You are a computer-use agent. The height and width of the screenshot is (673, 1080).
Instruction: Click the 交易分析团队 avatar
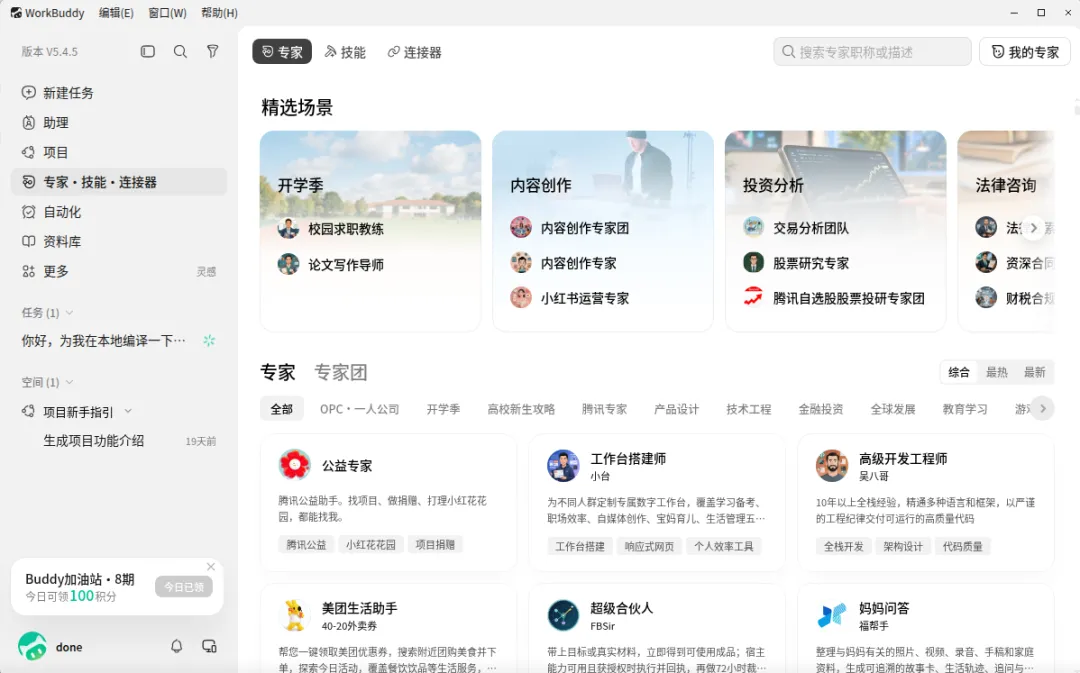[754, 227]
